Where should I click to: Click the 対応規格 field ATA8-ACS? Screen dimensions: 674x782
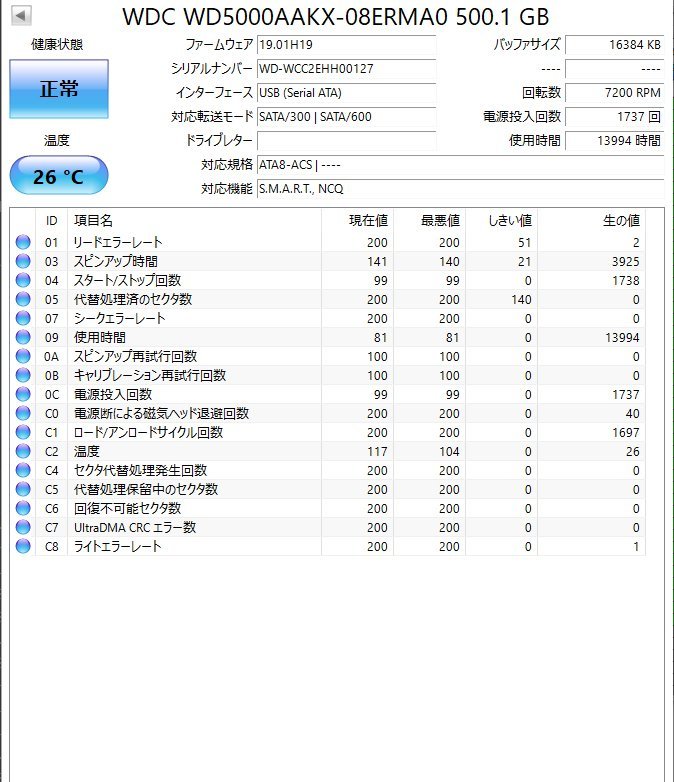pyautogui.click(x=460, y=165)
